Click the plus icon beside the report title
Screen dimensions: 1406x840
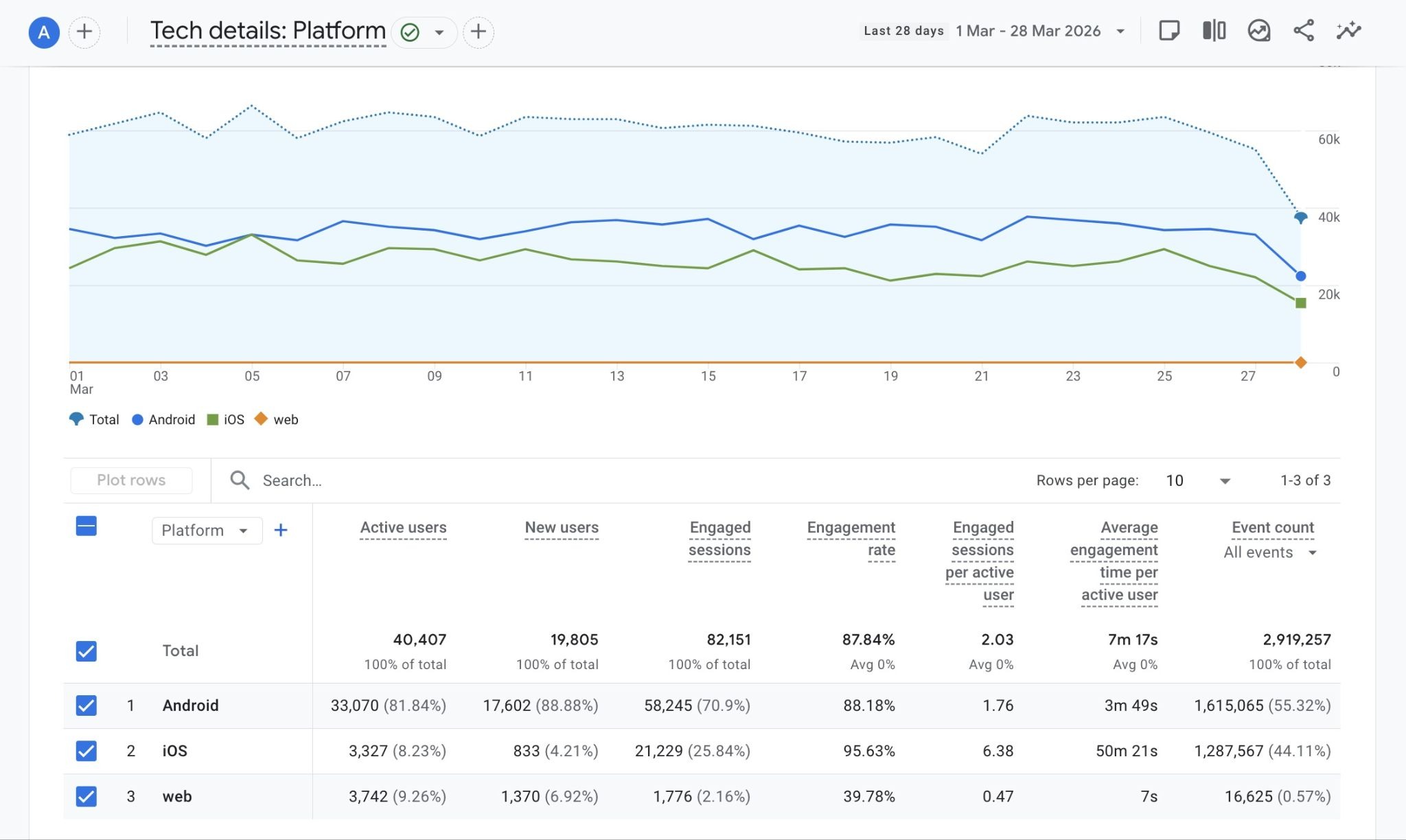(479, 32)
